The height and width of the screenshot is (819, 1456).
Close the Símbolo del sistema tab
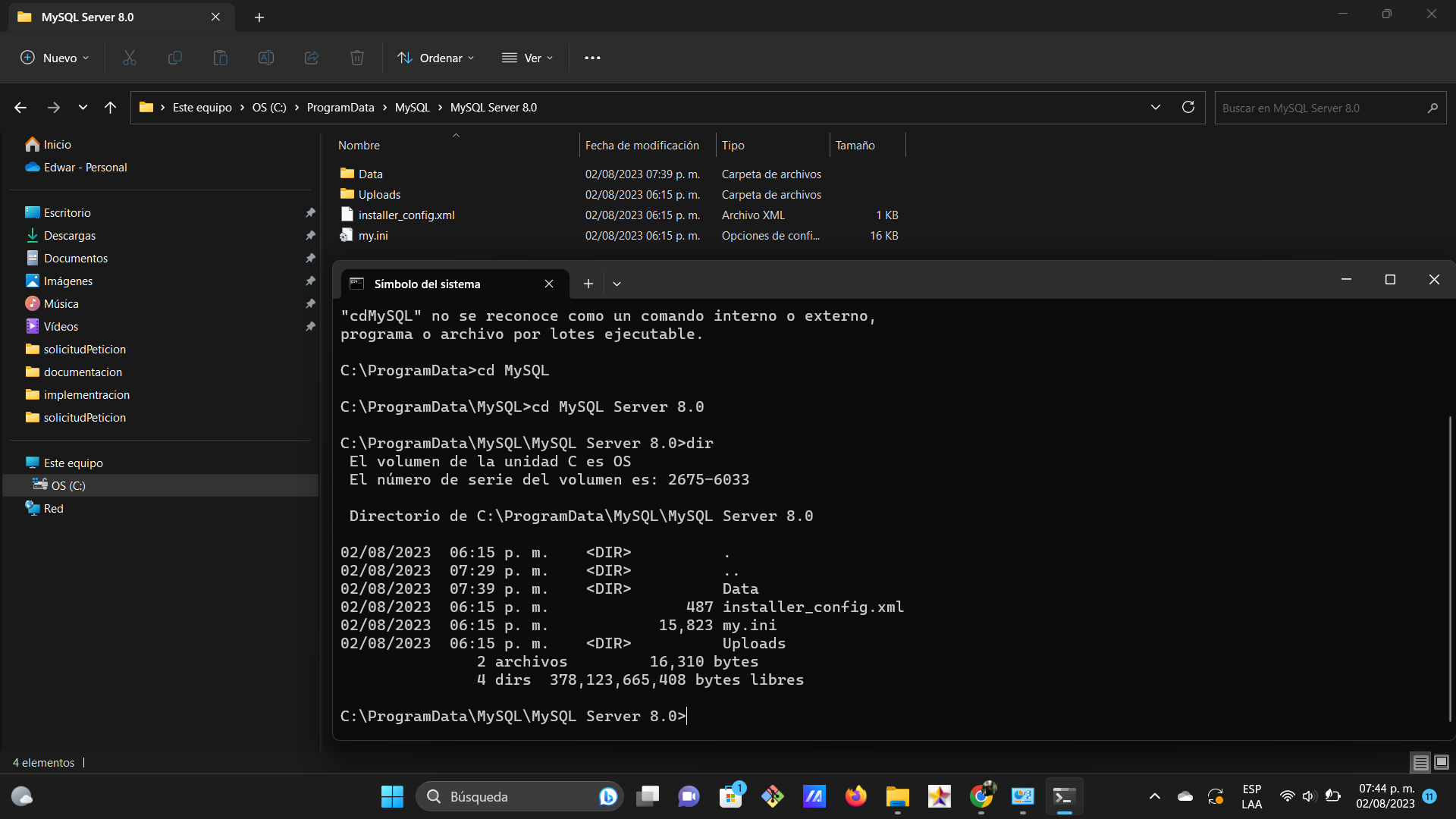pyautogui.click(x=549, y=284)
